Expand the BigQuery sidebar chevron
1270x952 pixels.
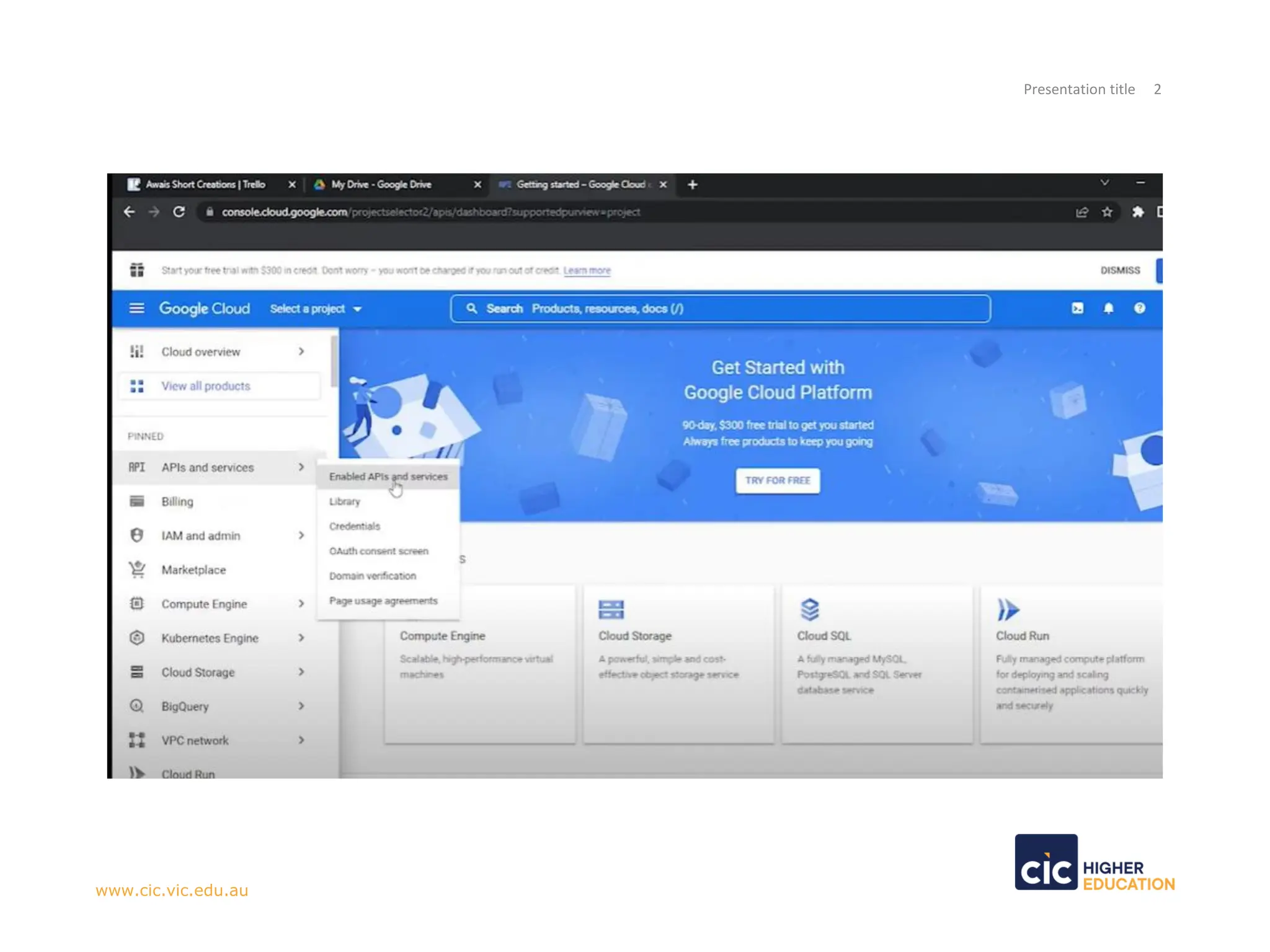point(301,706)
